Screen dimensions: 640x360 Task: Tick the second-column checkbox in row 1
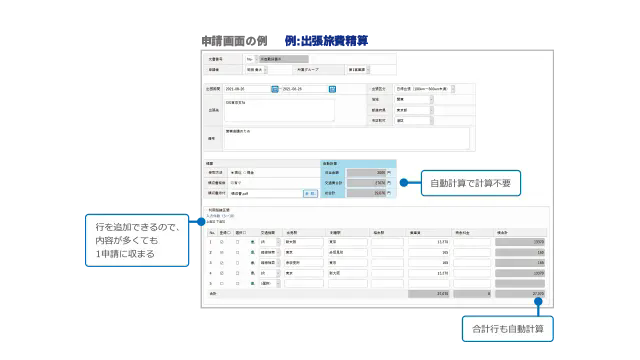pyautogui.click(x=238, y=242)
